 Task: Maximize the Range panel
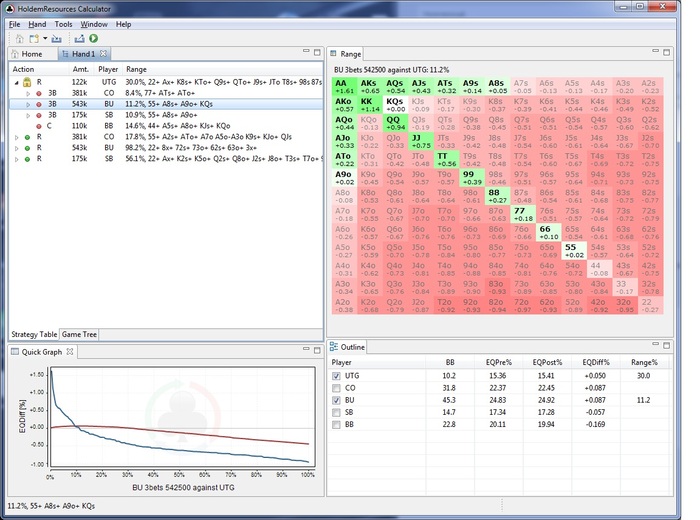tap(668, 53)
